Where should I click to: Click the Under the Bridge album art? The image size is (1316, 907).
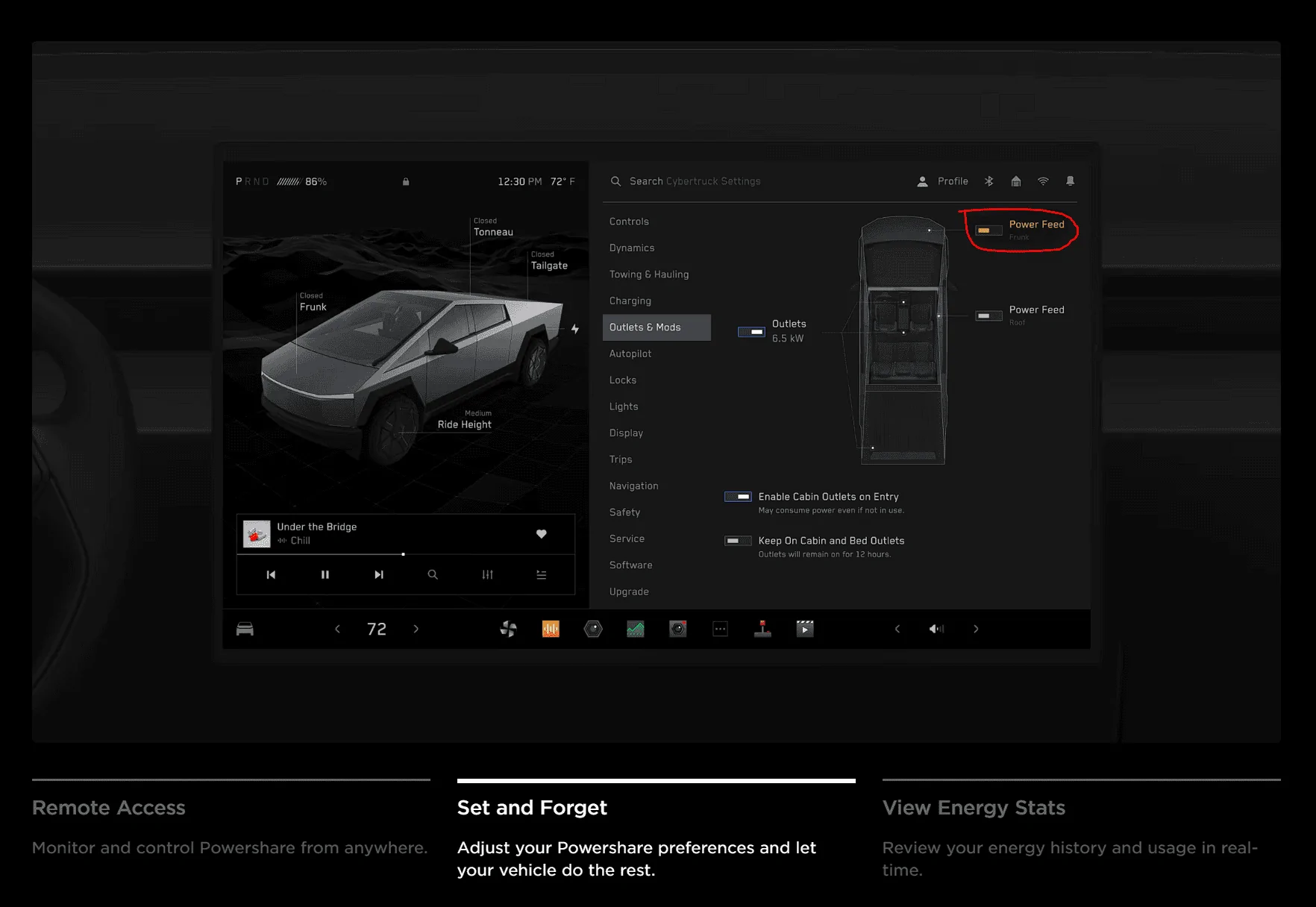point(257,534)
